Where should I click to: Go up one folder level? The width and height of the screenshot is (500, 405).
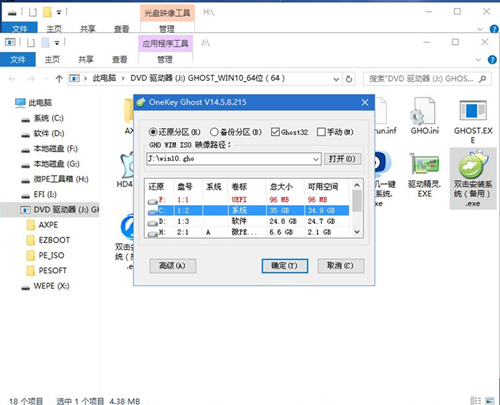[x=59, y=79]
